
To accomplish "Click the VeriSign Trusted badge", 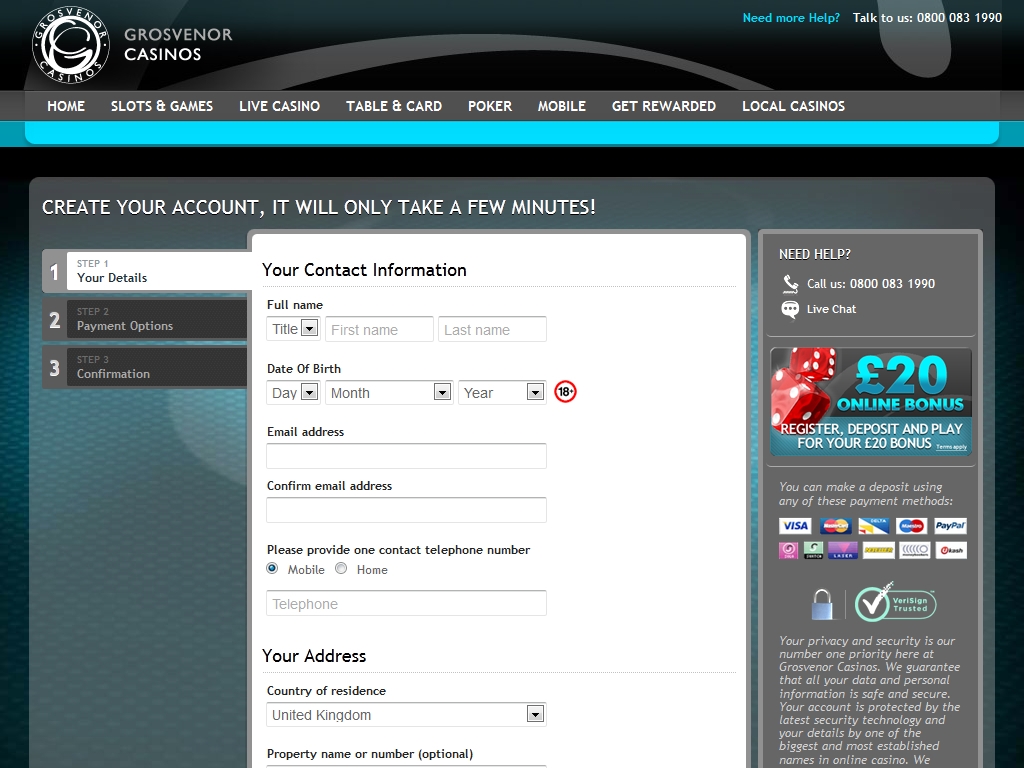I will pyautogui.click(x=895, y=603).
